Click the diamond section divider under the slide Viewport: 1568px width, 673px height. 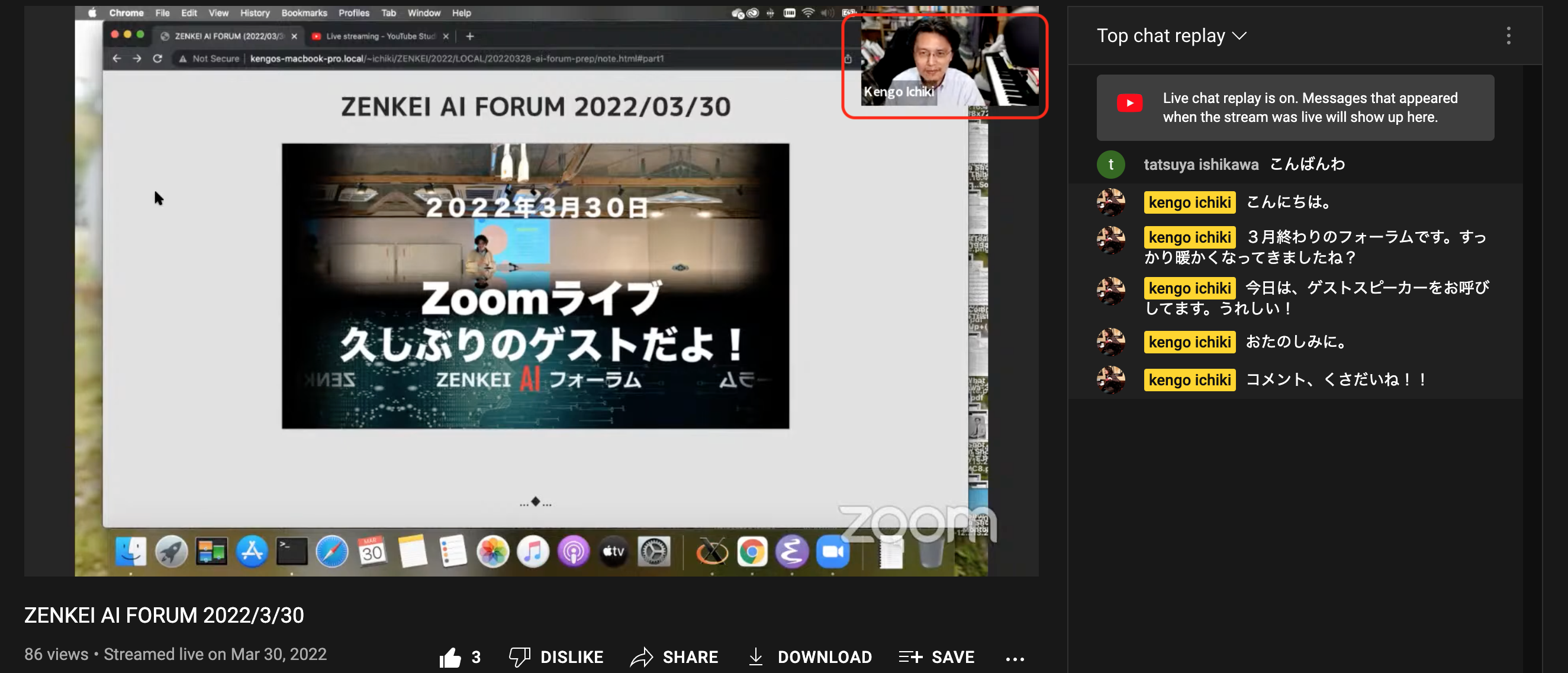[535, 502]
